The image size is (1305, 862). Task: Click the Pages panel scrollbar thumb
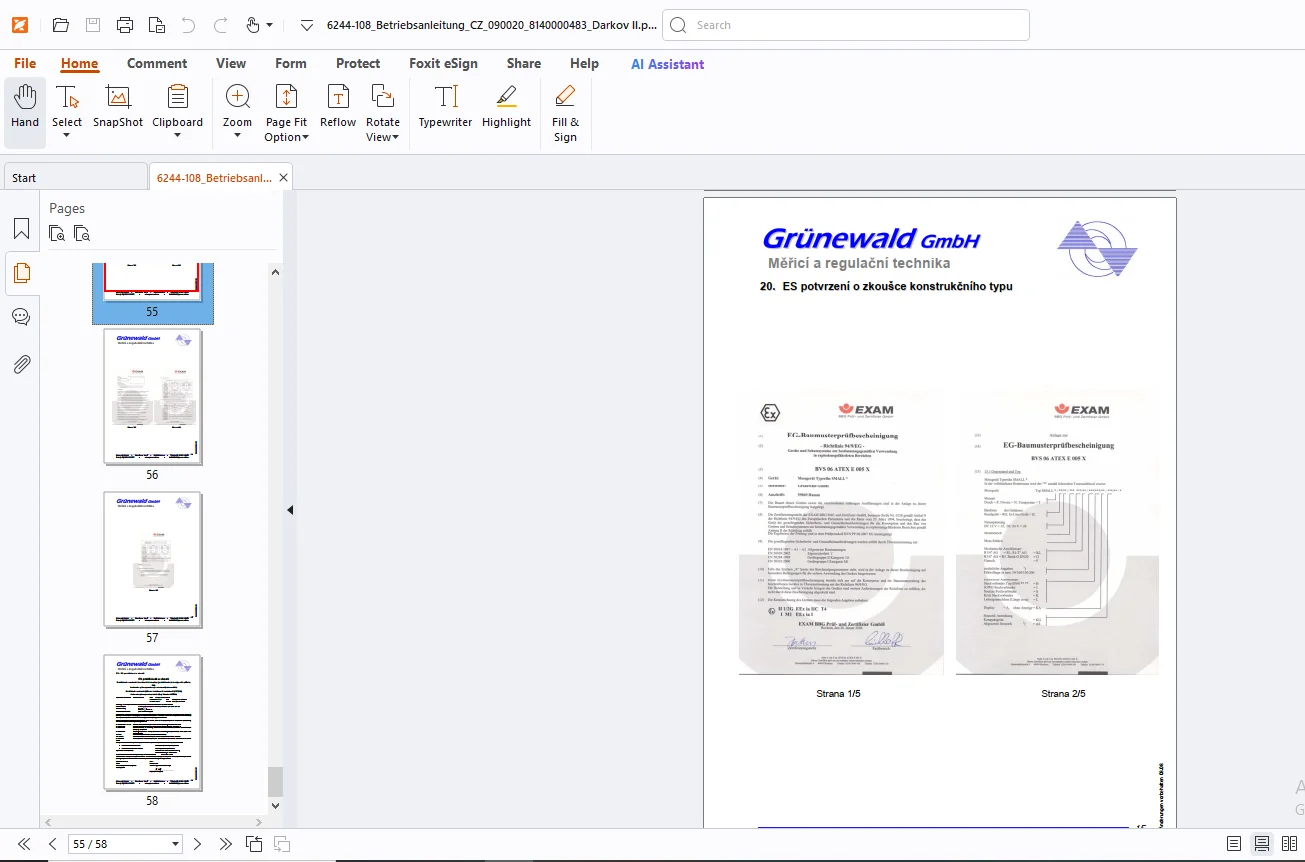pos(276,781)
